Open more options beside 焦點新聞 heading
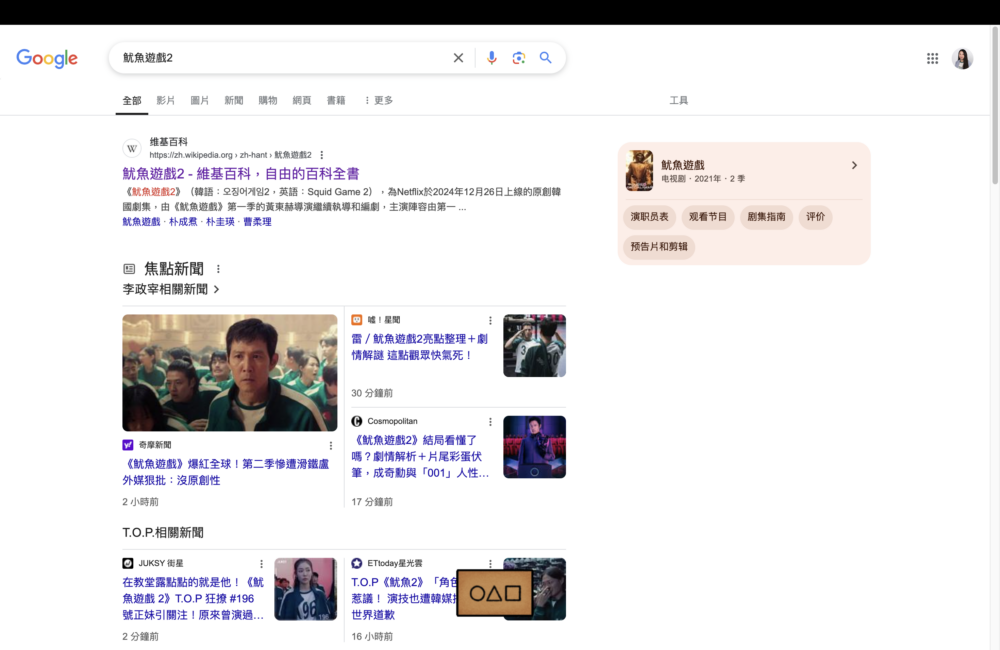Image resolution: width=1000 pixels, height=650 pixels. pyautogui.click(x=218, y=269)
